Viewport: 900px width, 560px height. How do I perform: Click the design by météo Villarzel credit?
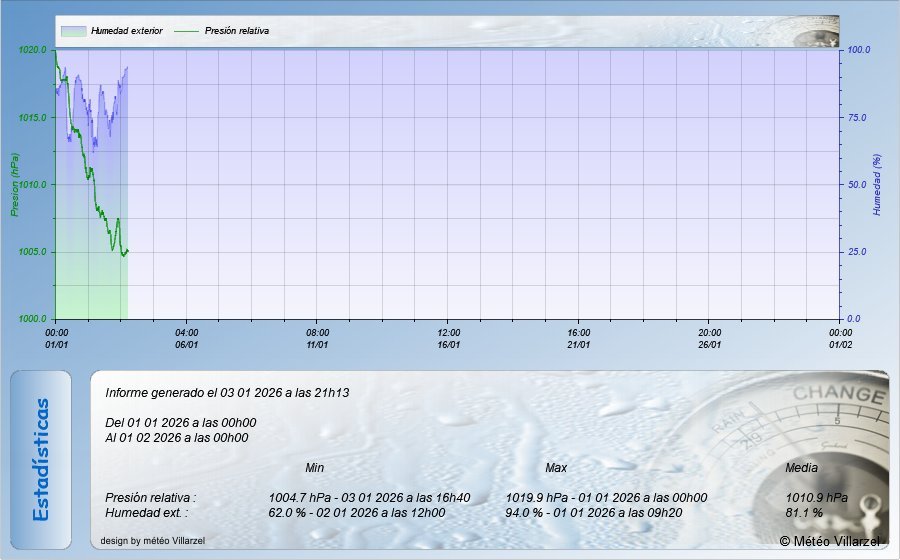tap(153, 541)
